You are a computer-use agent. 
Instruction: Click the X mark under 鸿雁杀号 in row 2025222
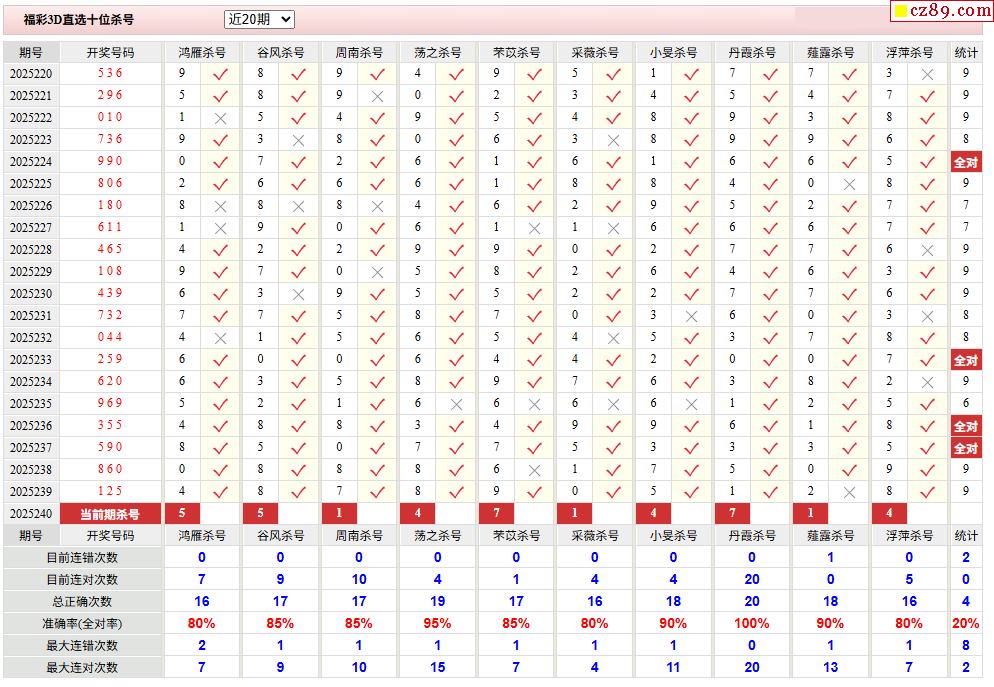tap(220, 119)
